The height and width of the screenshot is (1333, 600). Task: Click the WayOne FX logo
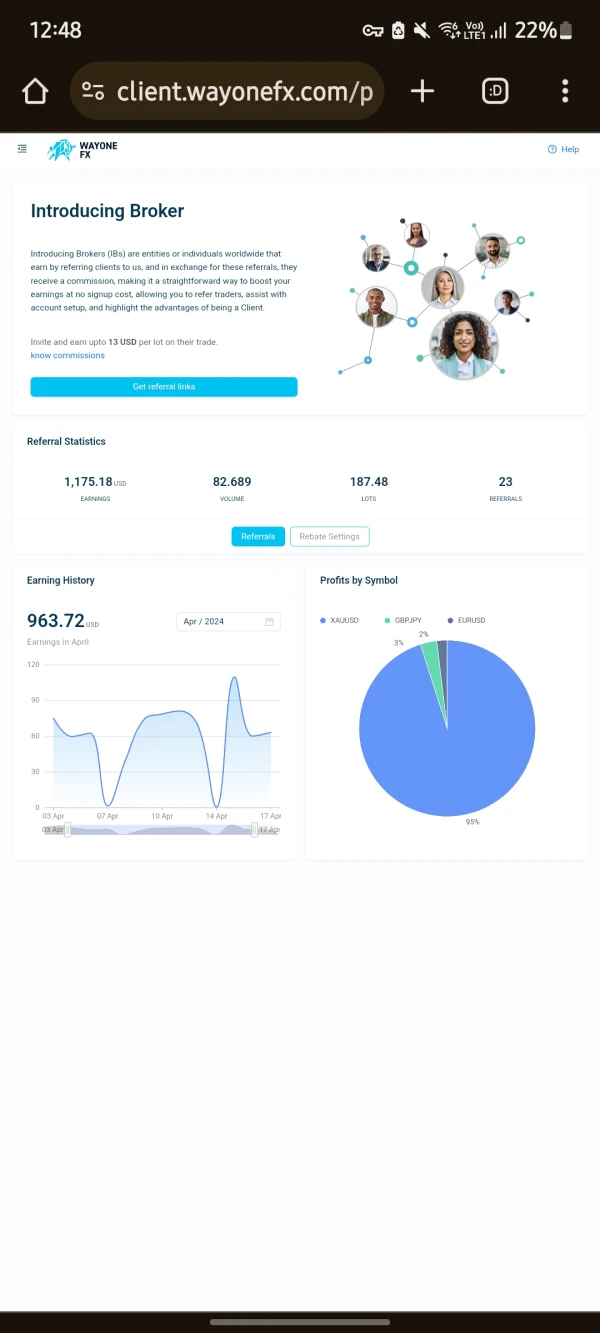tap(82, 150)
